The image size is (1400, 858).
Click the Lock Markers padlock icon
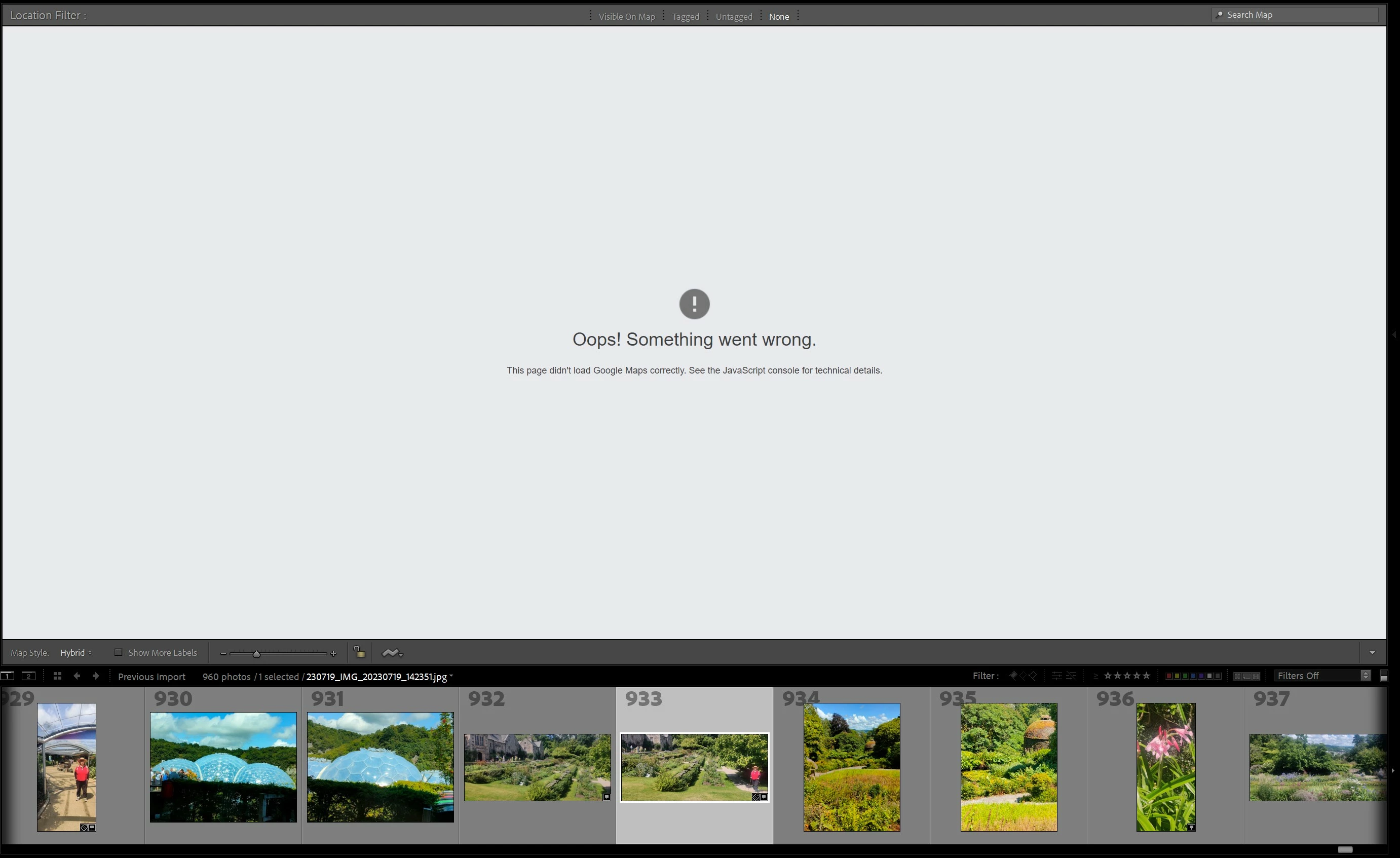tap(359, 652)
